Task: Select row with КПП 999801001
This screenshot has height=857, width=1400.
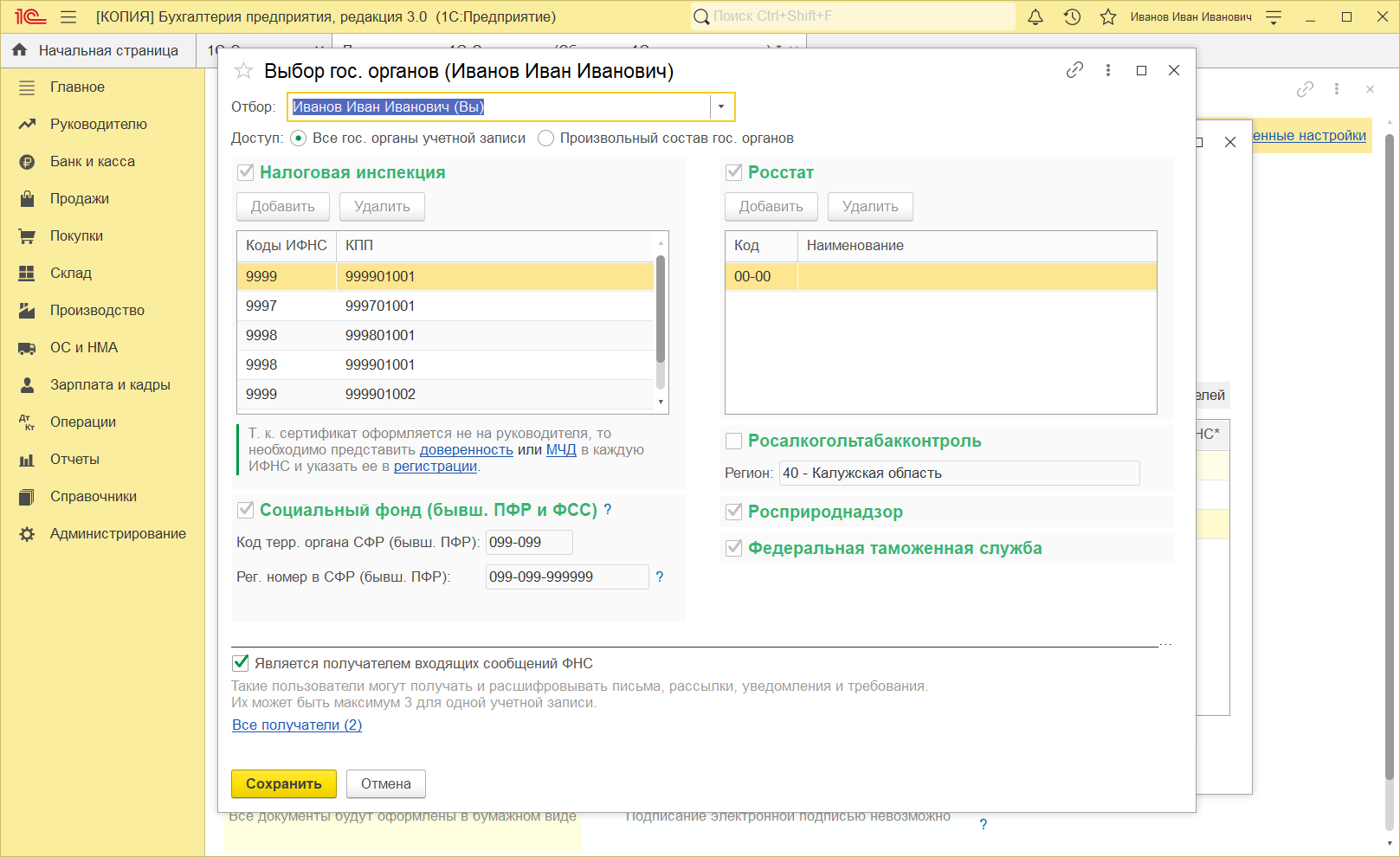Action: pyautogui.click(x=445, y=335)
